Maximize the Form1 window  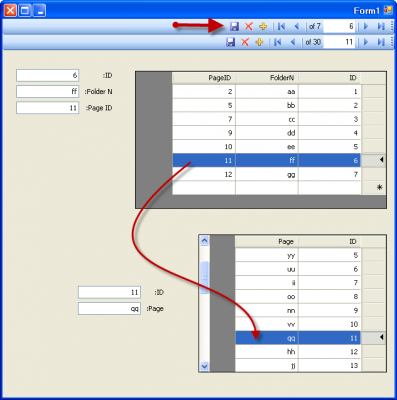click(25, 11)
